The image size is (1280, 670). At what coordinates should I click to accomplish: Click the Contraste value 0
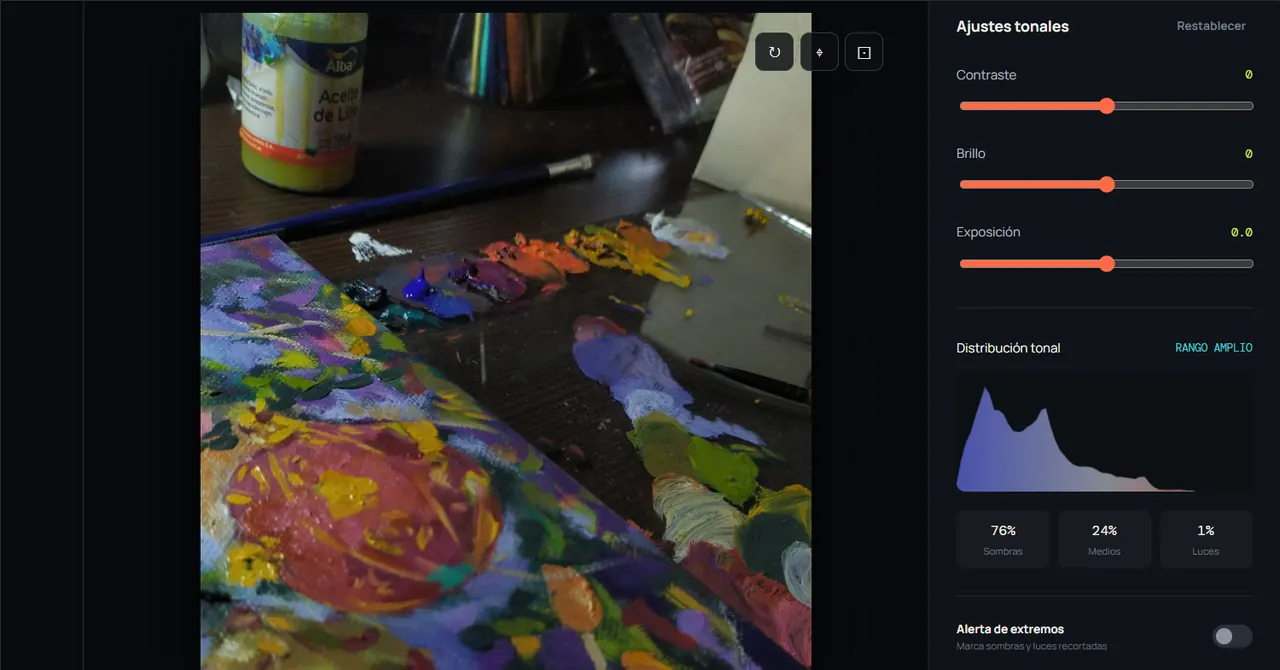(x=1248, y=75)
